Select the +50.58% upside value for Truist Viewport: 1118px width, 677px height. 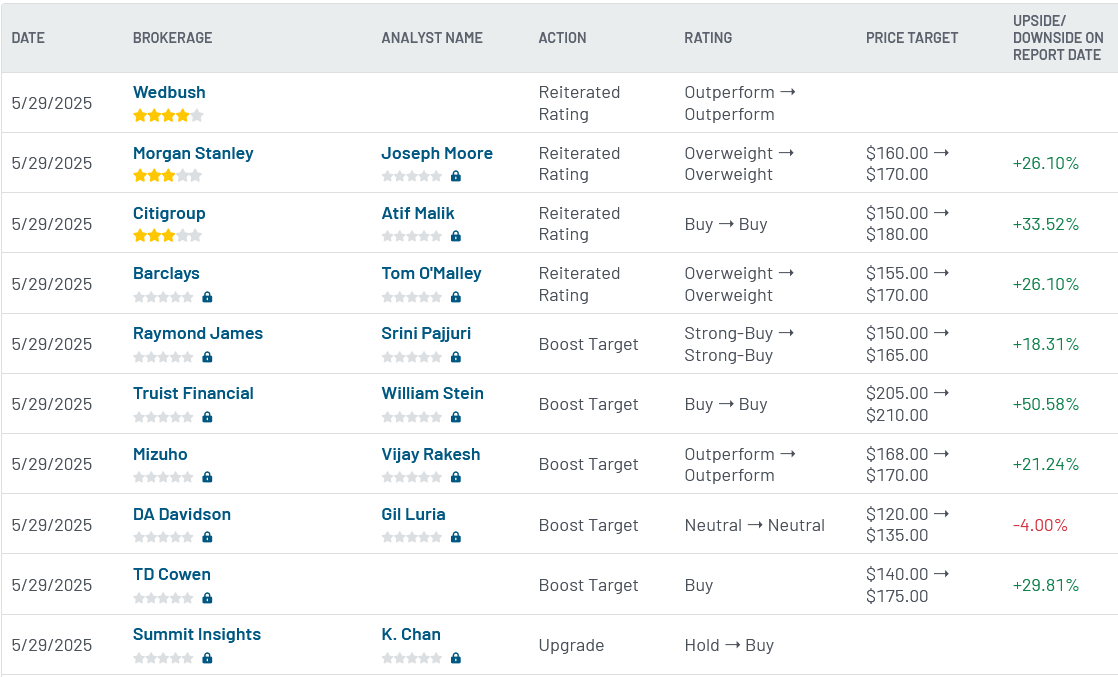(x=1047, y=404)
